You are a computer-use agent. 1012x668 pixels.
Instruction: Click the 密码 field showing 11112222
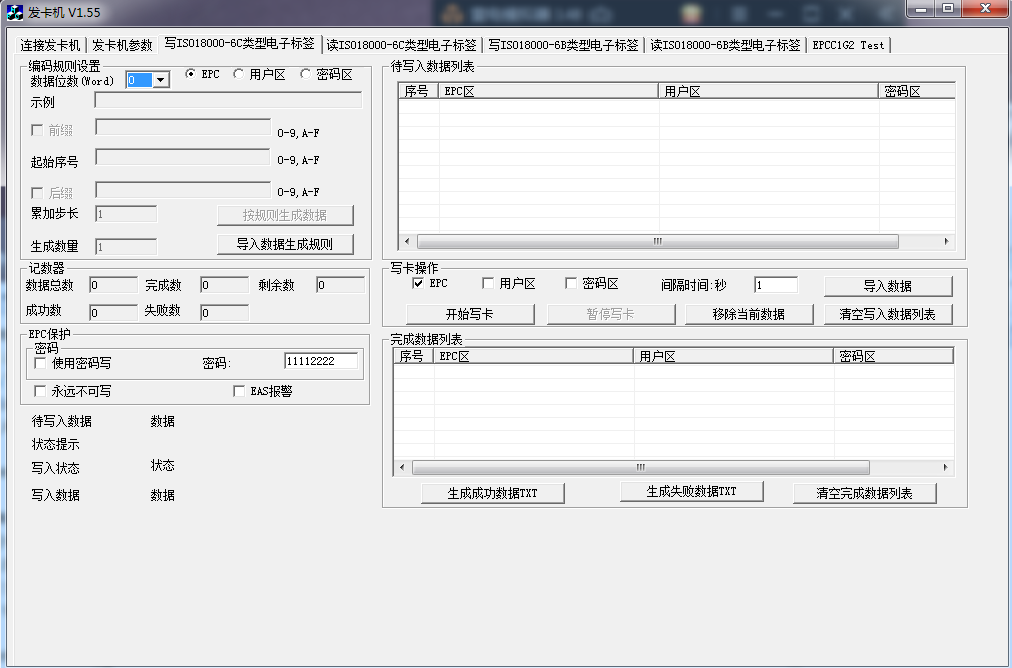[x=321, y=361]
